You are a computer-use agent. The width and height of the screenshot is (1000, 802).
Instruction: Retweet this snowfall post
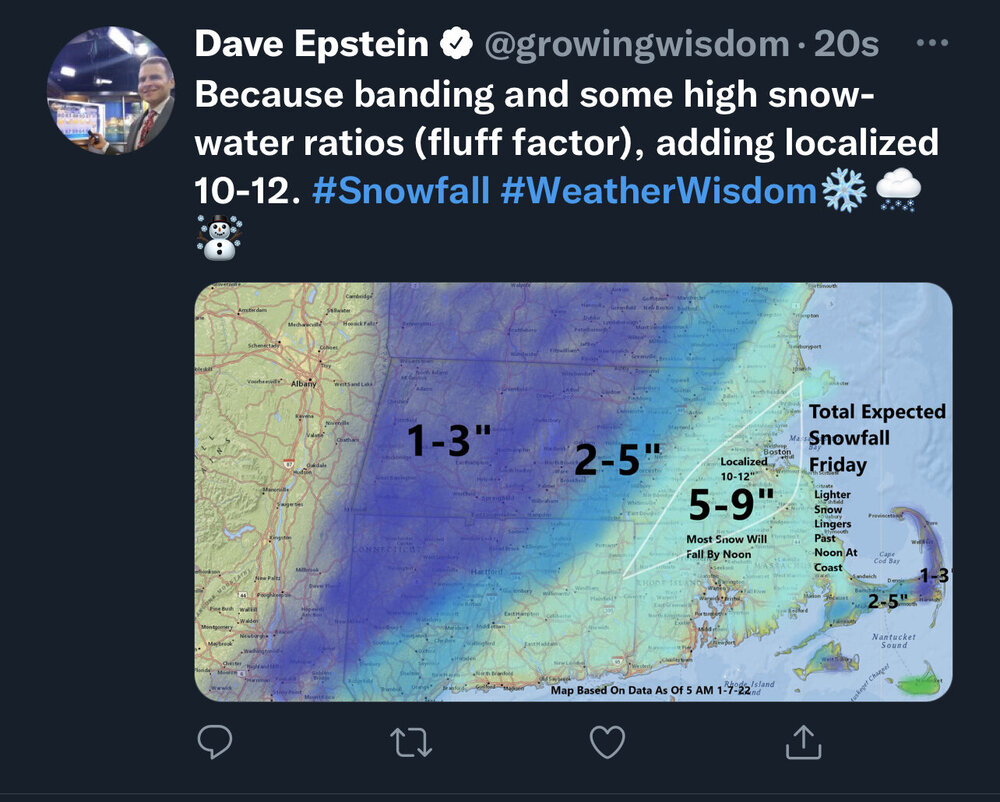[411, 743]
